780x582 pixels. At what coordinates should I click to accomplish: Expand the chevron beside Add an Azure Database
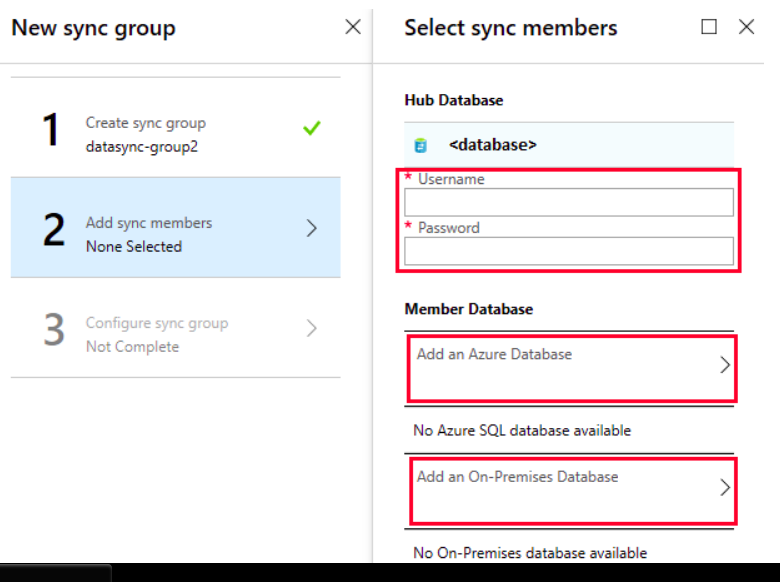pos(725,366)
